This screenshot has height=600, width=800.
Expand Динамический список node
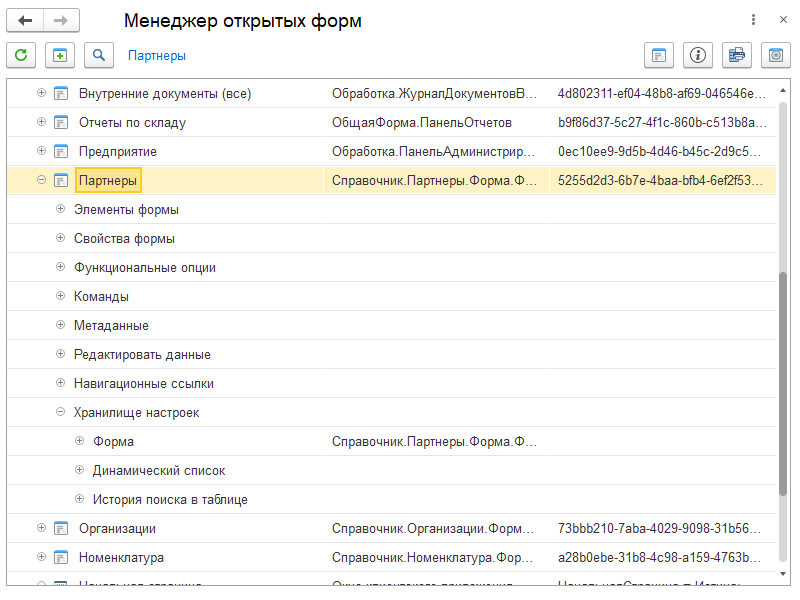pos(79,470)
